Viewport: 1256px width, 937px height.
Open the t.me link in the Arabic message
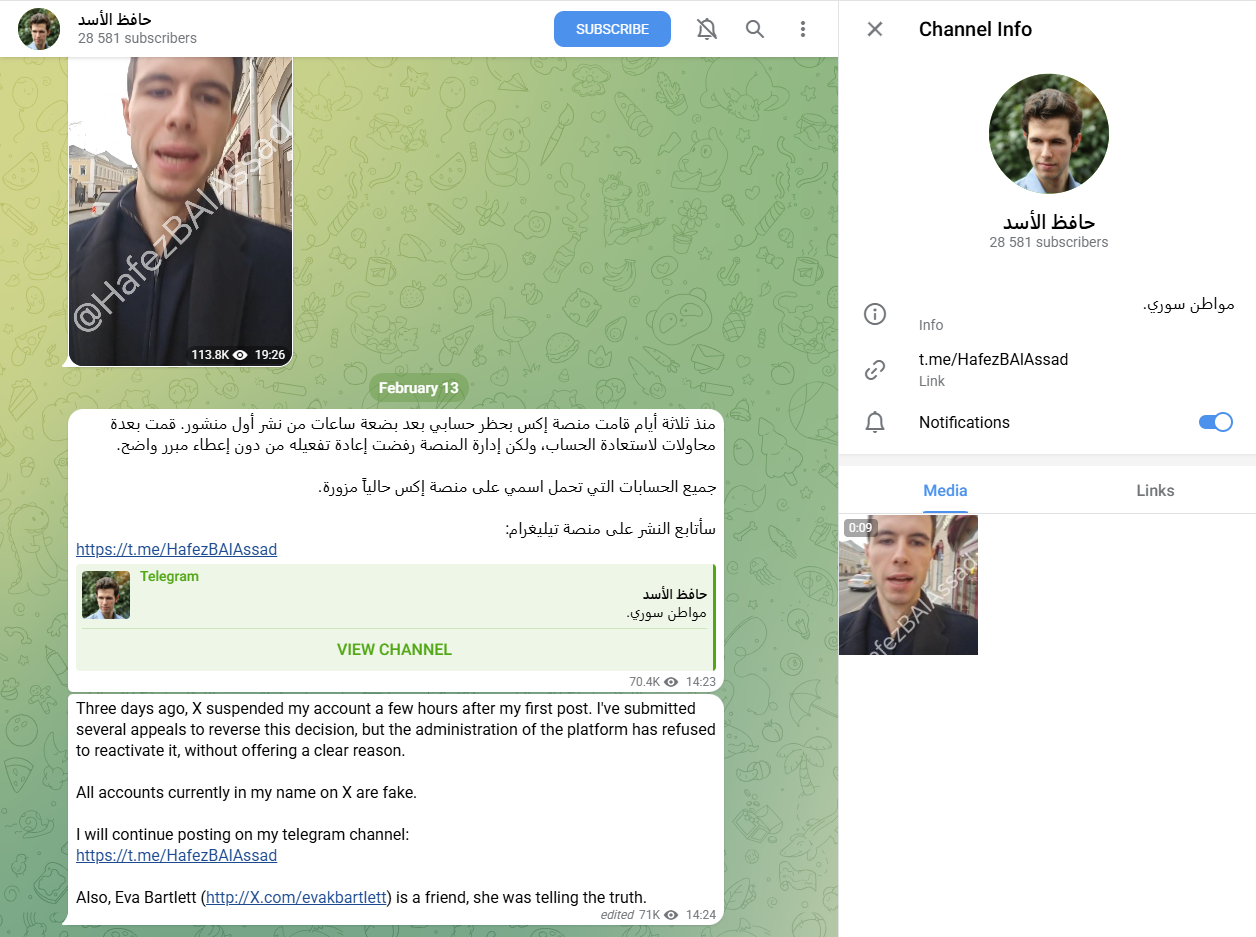pos(177,549)
